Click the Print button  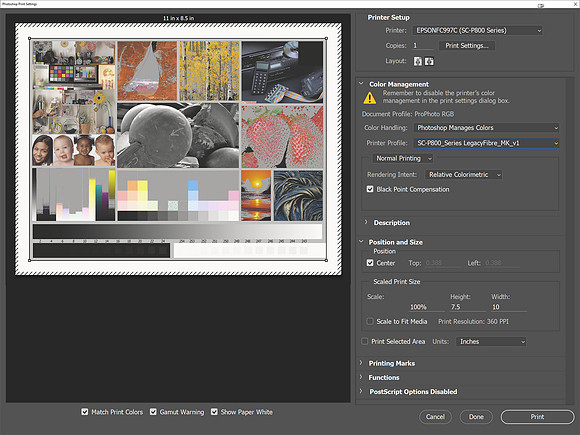537,417
